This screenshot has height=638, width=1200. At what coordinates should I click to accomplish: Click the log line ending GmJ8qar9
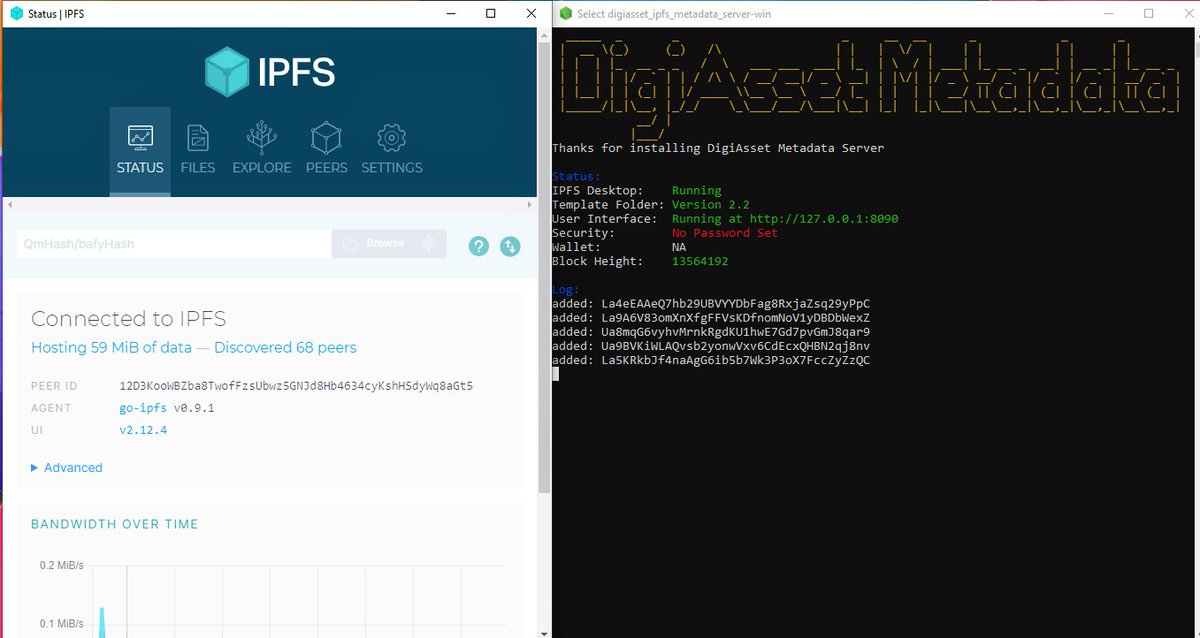[x=711, y=332]
